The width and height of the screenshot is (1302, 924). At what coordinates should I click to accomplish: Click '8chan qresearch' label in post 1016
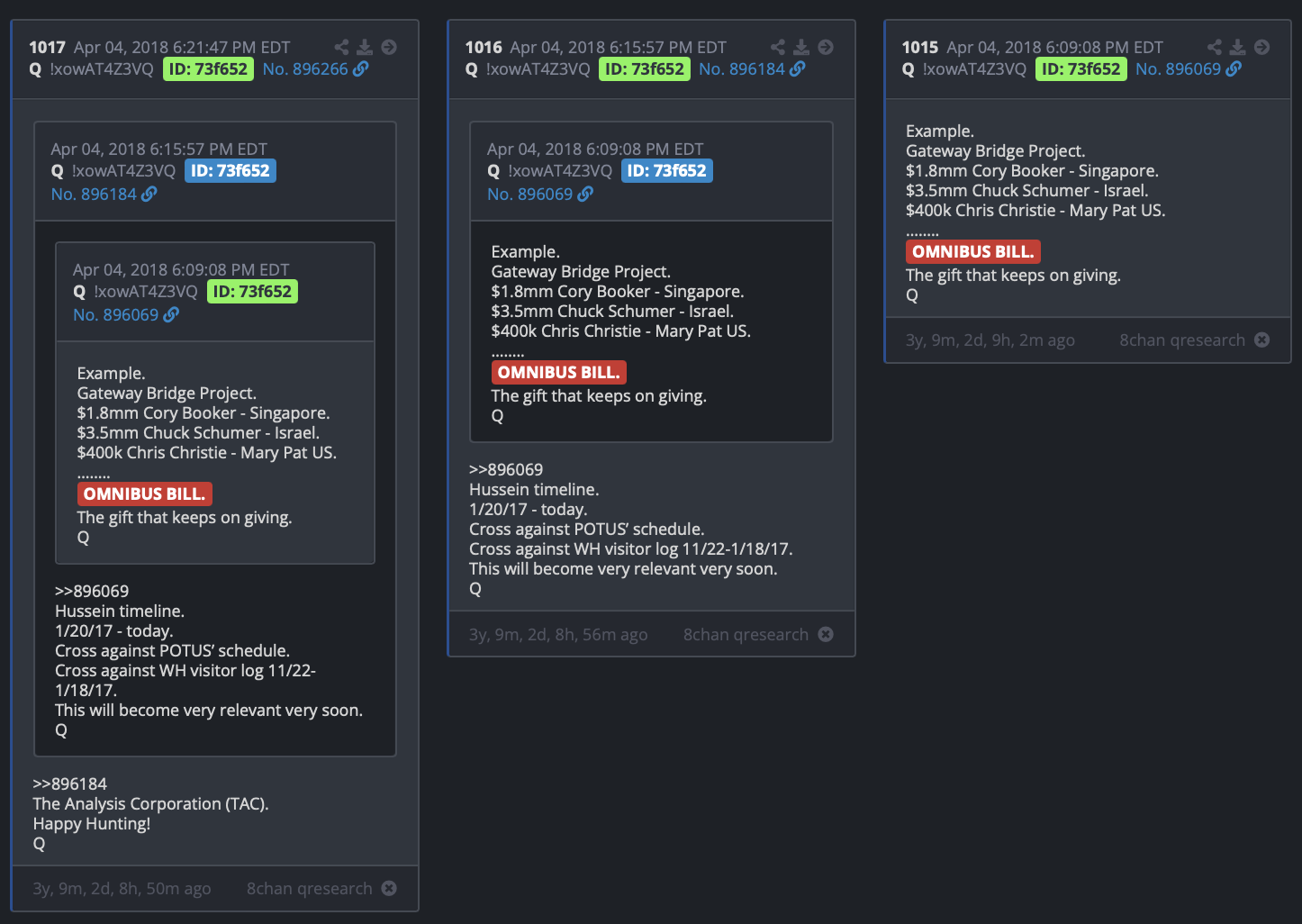746,634
